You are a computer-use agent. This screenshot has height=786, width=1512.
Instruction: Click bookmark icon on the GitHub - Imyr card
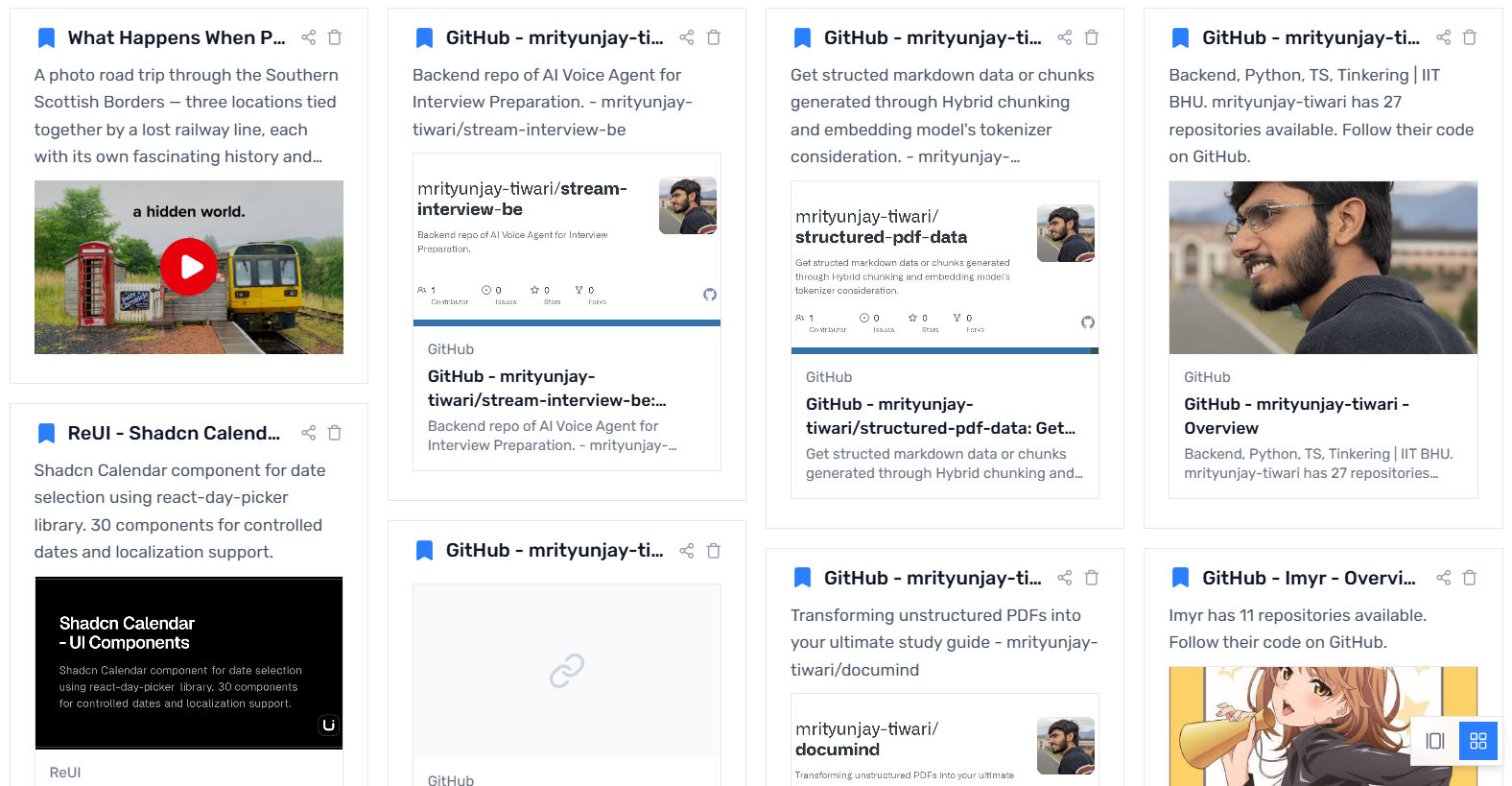(x=1181, y=579)
